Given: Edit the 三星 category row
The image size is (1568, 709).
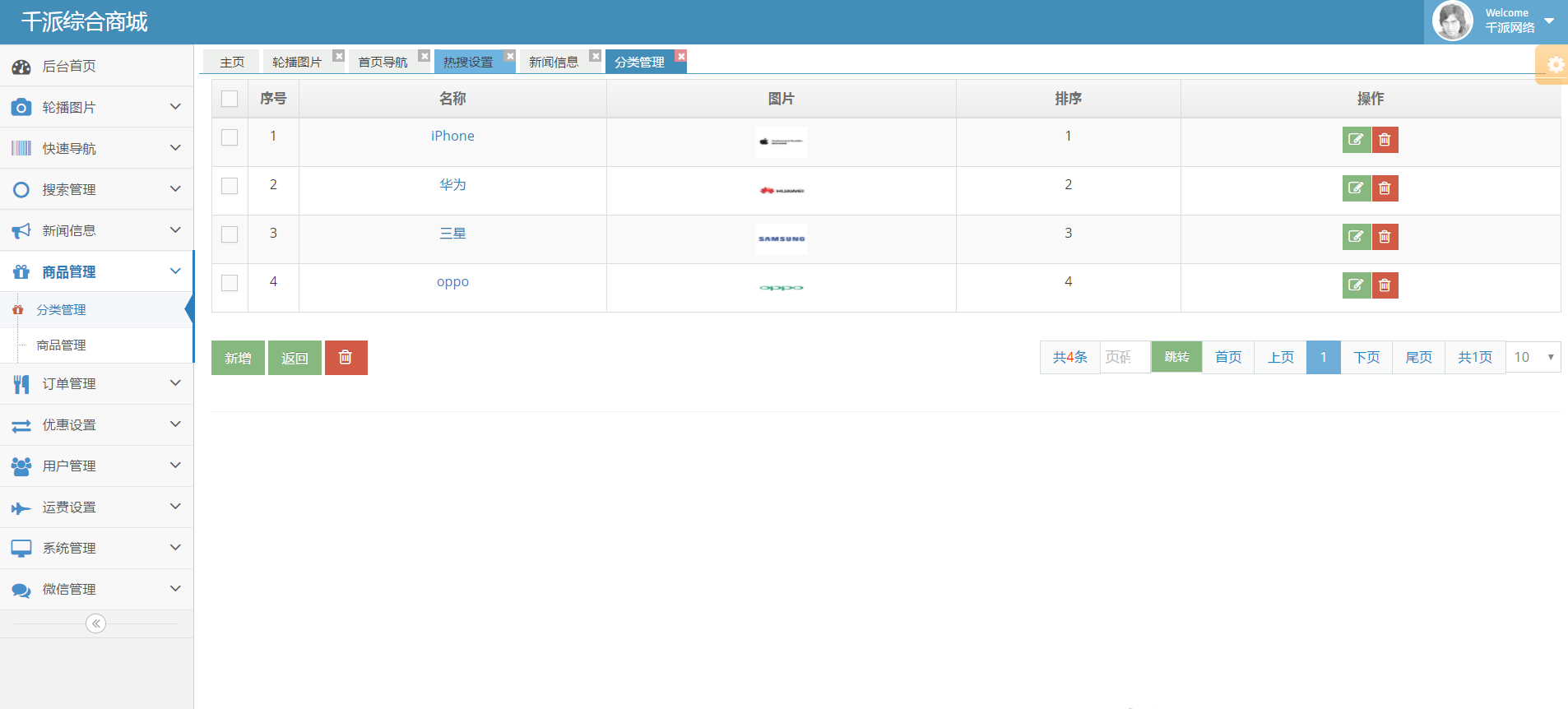Looking at the screenshot, I should click(x=1356, y=237).
